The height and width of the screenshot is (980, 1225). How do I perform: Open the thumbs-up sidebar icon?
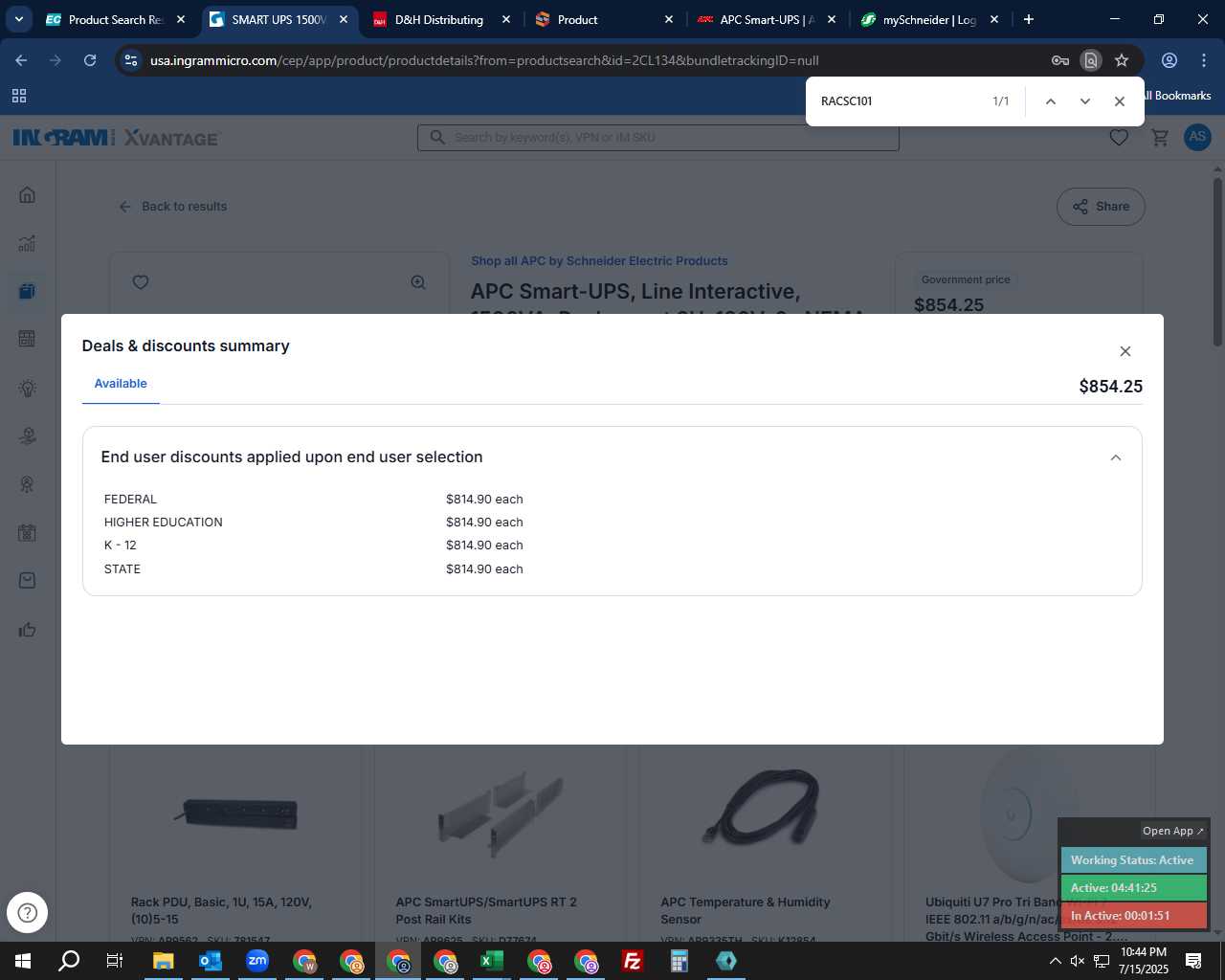coord(28,630)
